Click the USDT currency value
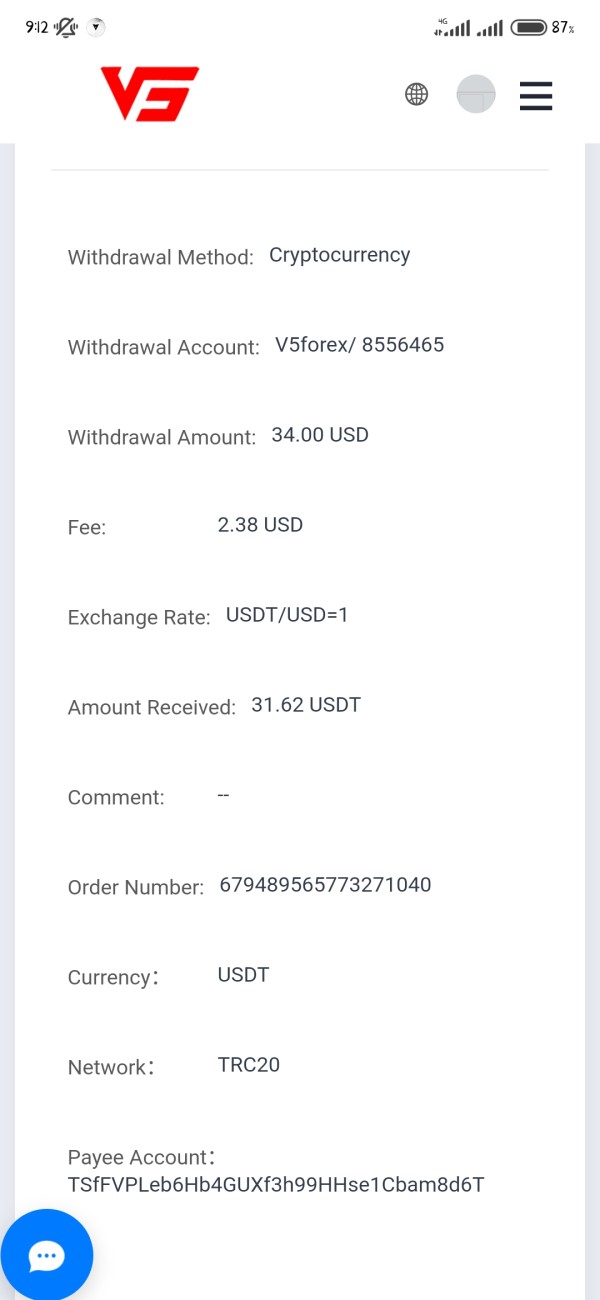 (x=243, y=975)
